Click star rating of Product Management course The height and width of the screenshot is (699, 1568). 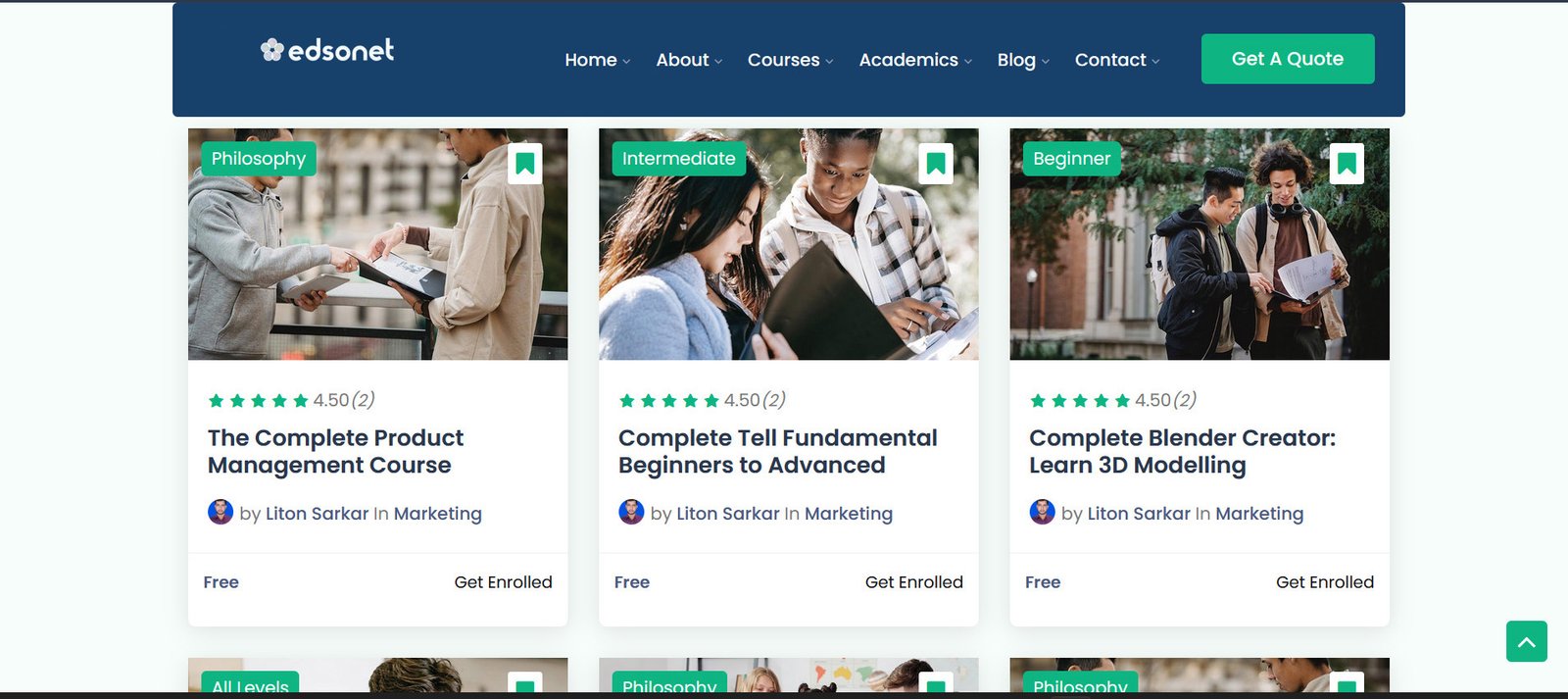258,400
